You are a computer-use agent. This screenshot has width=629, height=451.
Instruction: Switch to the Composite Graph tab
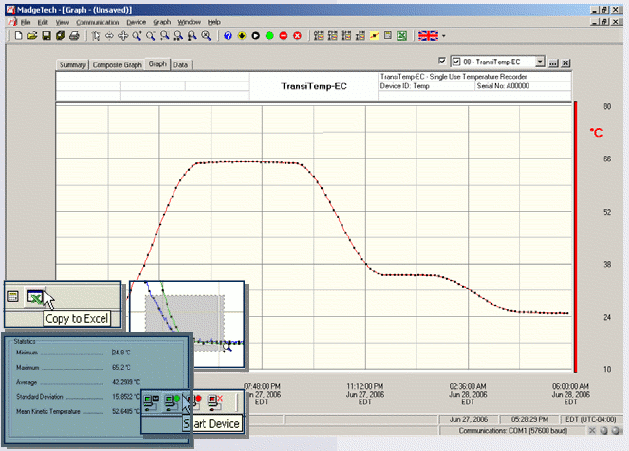click(x=117, y=65)
